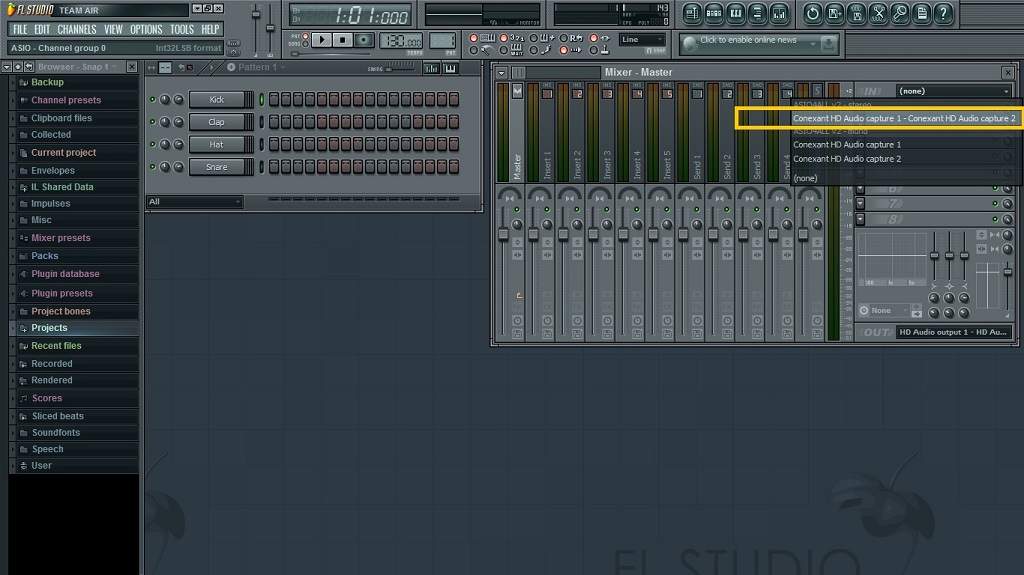Open the project info document icon

[x=921, y=13]
